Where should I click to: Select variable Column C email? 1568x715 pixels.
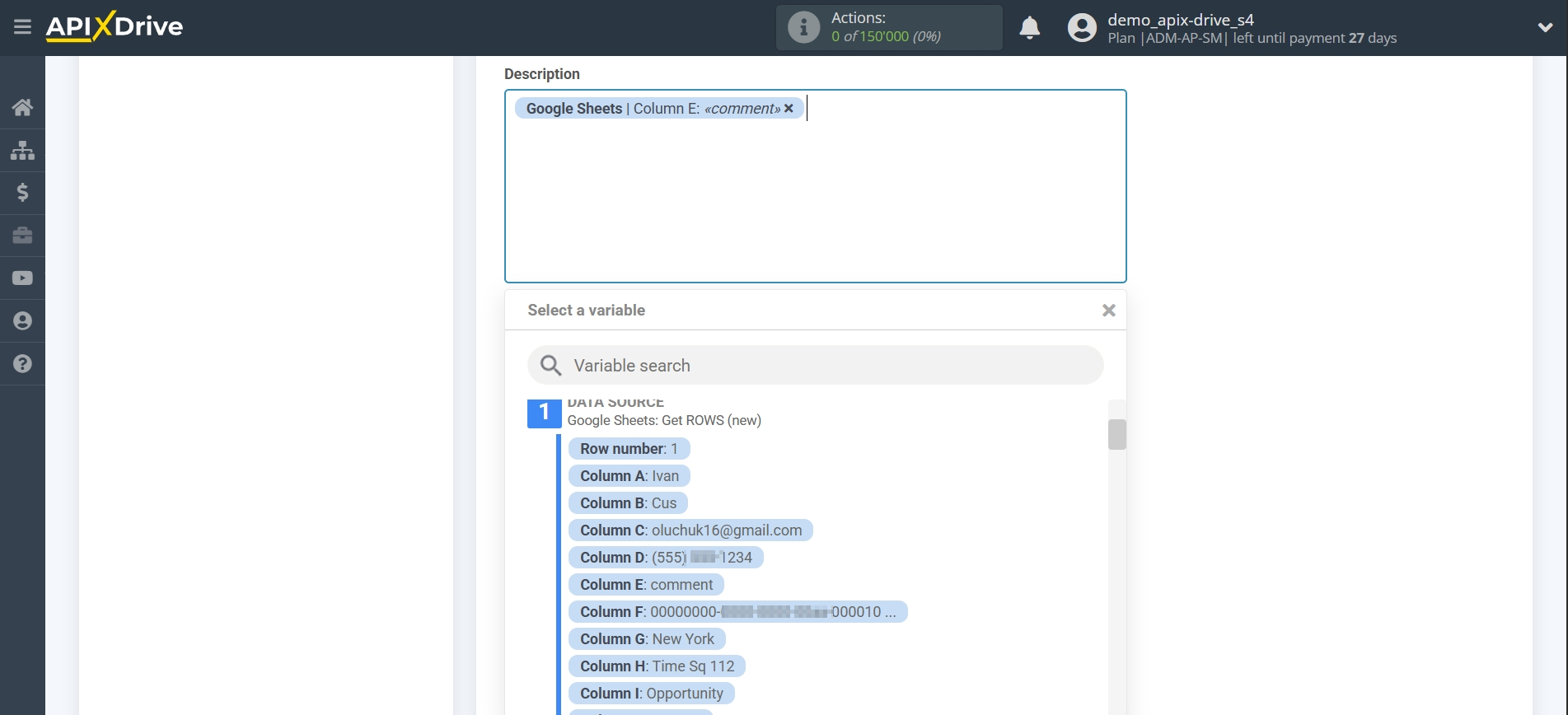(x=690, y=530)
